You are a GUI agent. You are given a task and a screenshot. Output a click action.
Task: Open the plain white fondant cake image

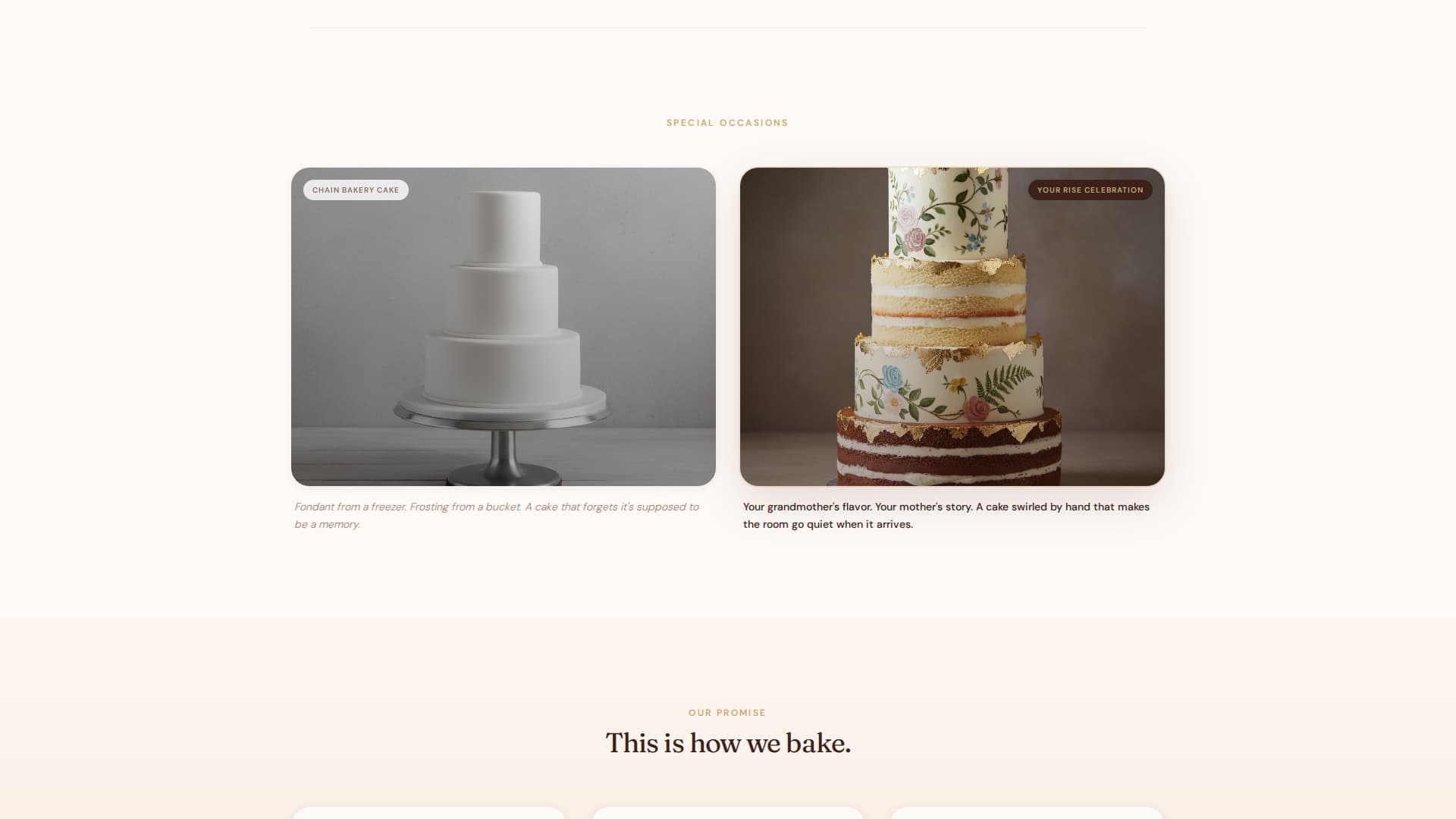[x=504, y=327]
